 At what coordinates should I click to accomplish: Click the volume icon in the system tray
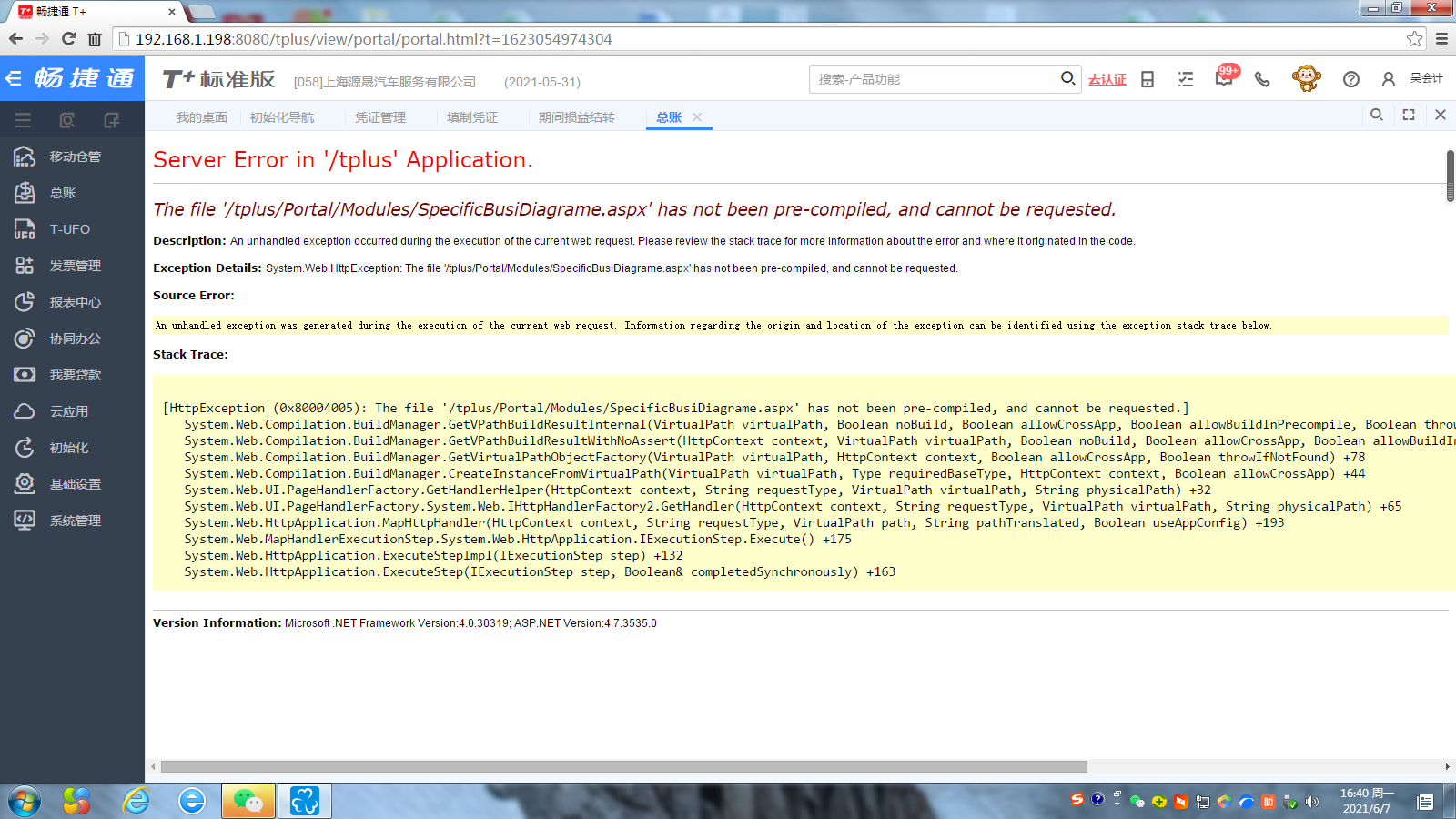click(x=1311, y=802)
